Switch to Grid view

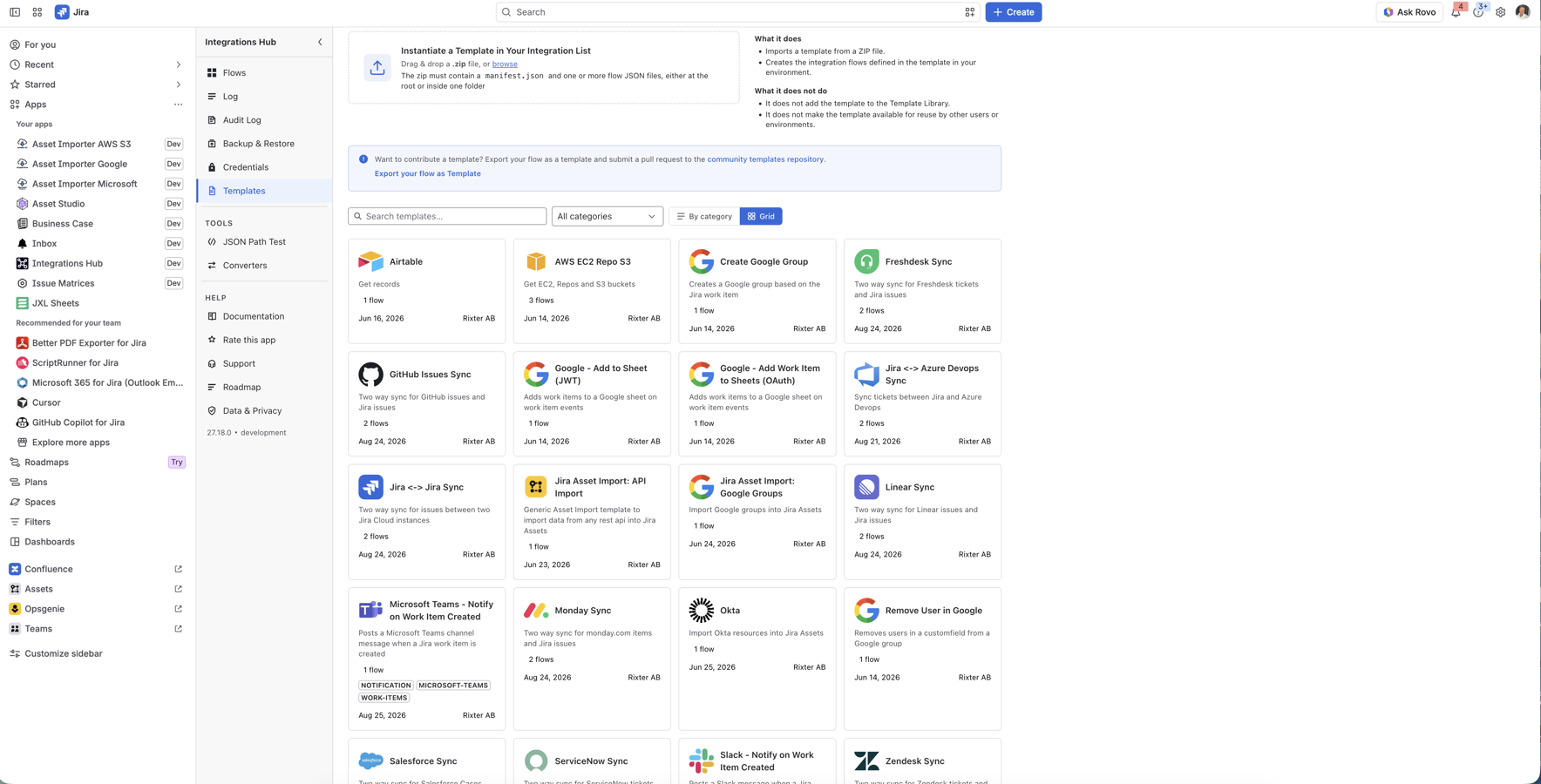click(761, 216)
